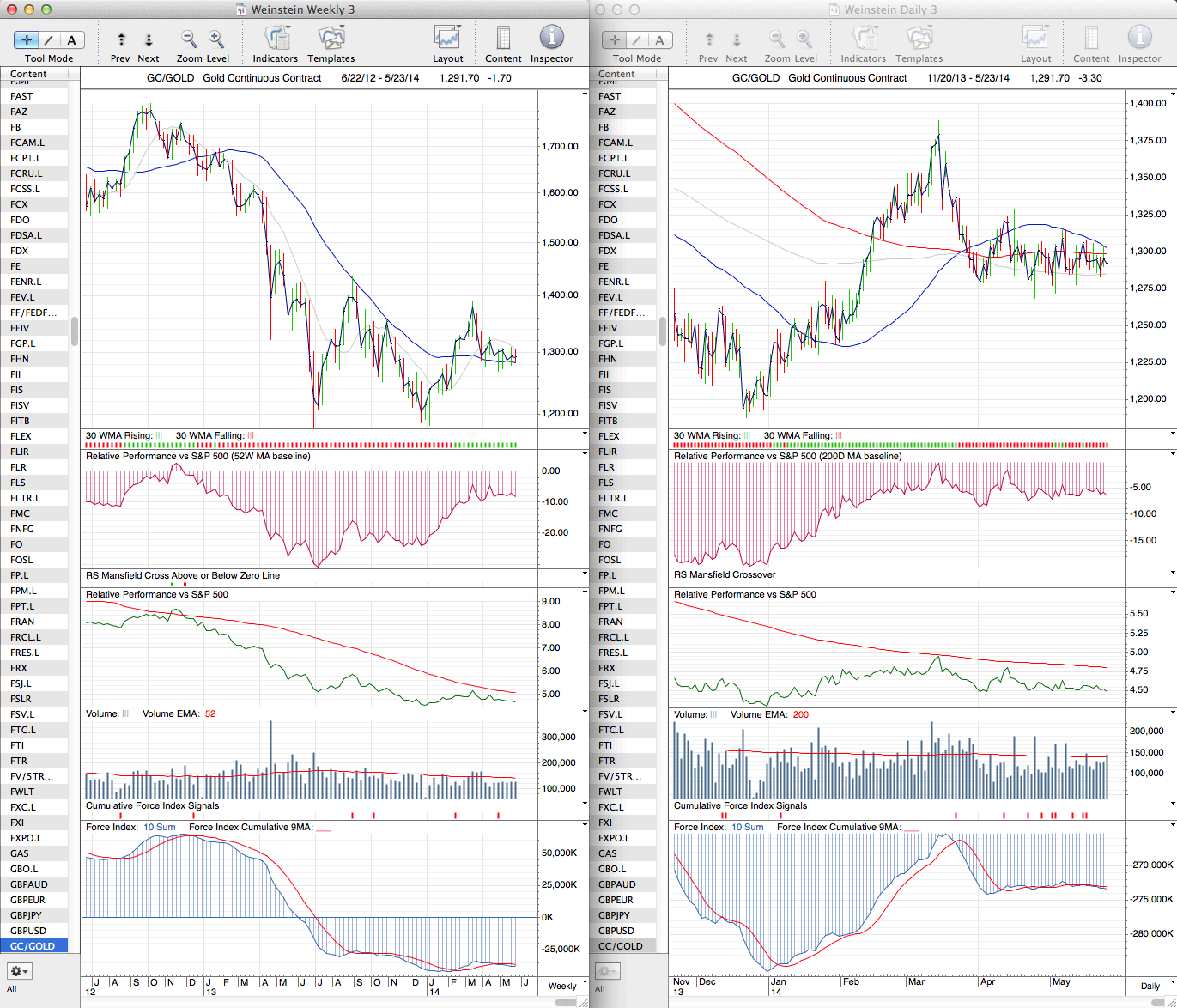Open the Layout menu in Weekly window
Image resolution: width=1177 pixels, height=1008 pixels.
coord(447,39)
